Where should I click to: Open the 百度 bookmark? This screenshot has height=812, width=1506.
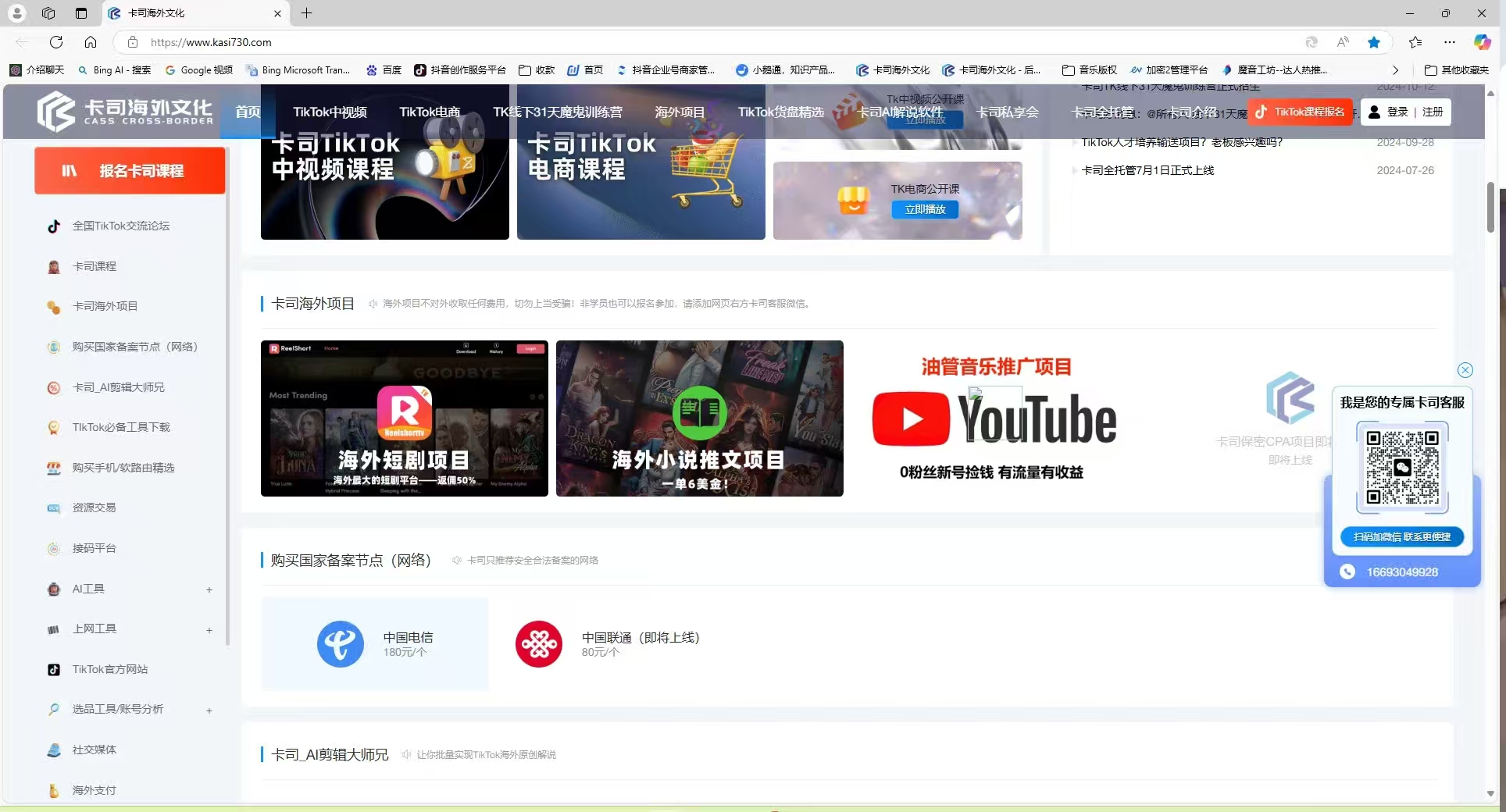[x=384, y=70]
